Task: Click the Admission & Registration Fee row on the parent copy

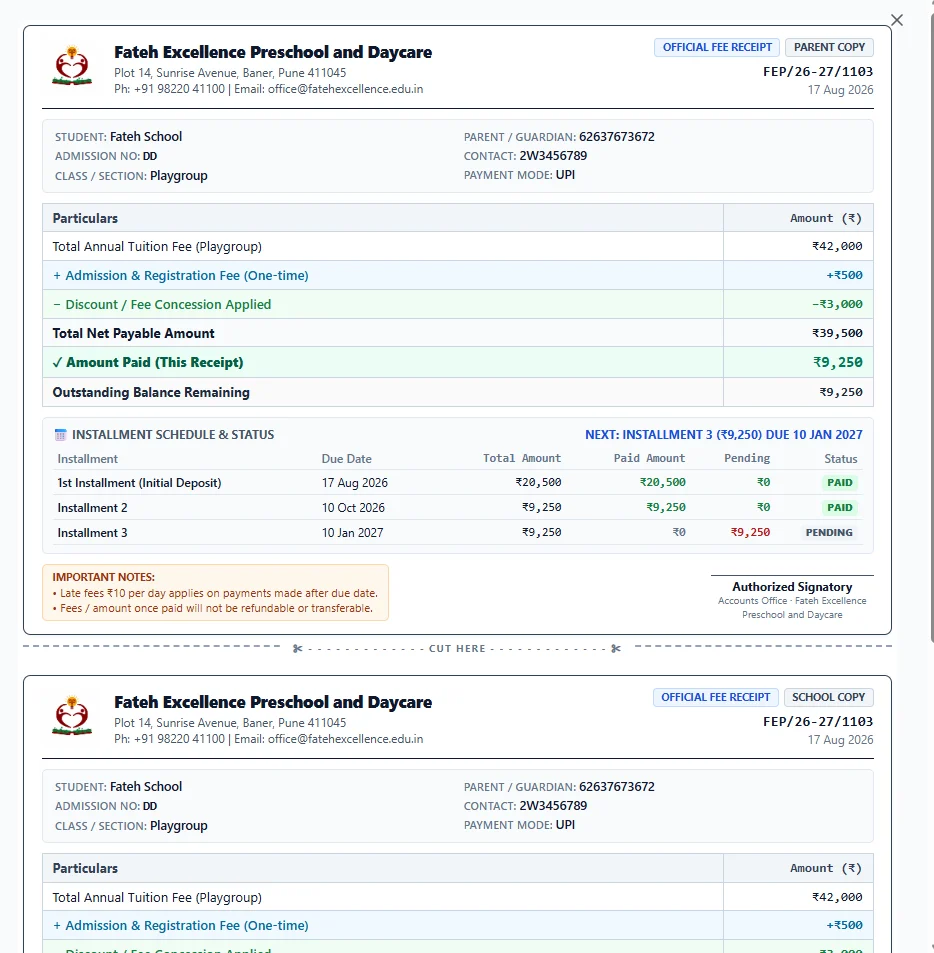Action: pos(458,275)
